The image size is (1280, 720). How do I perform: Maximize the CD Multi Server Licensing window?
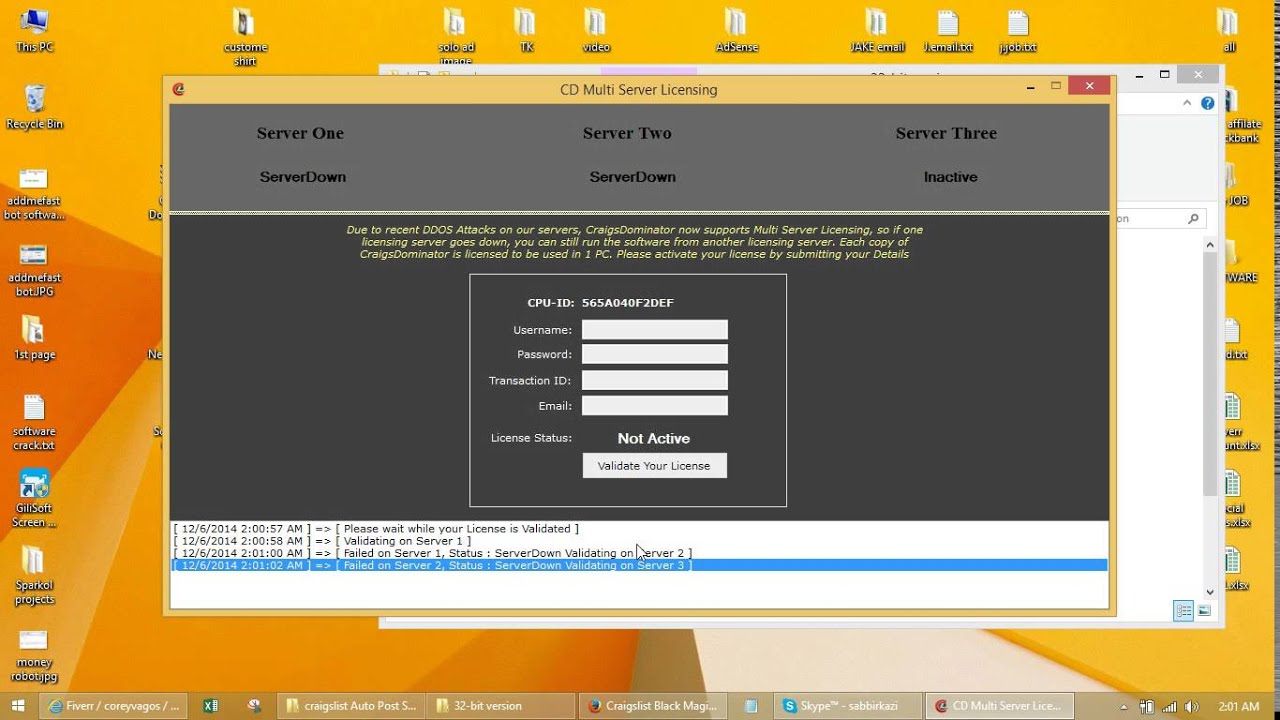tap(1055, 87)
